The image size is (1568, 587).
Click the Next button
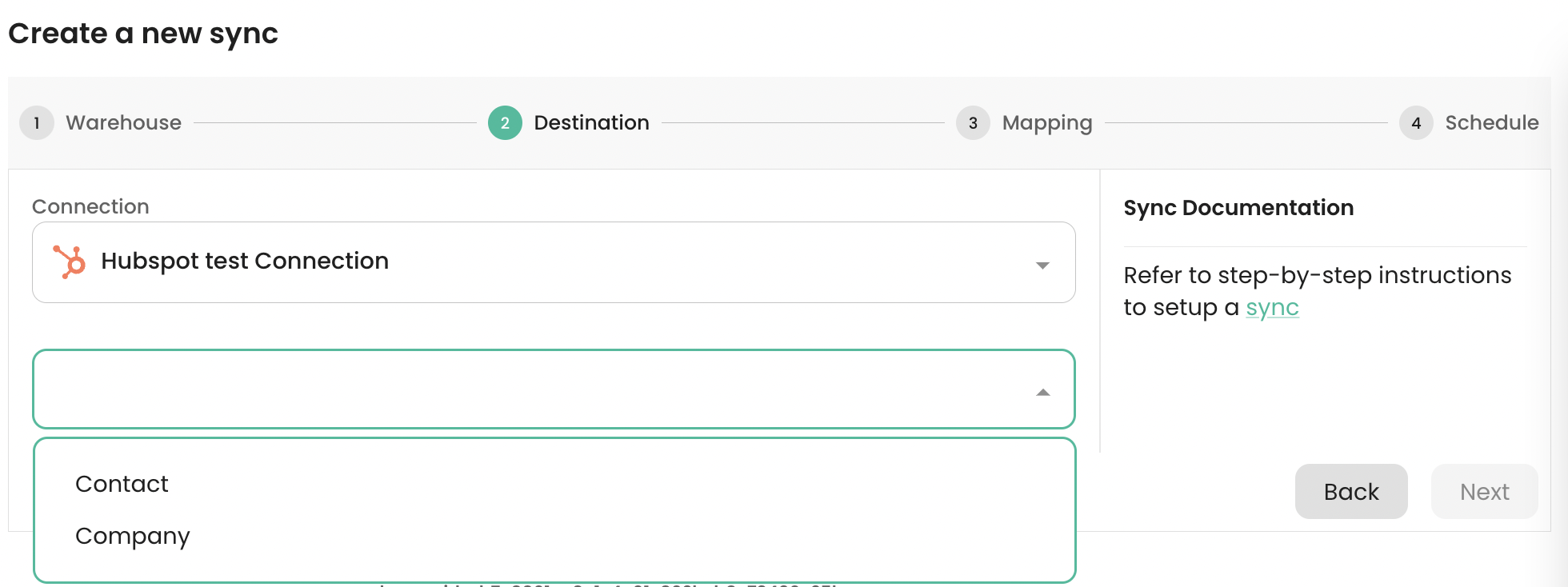point(1484,491)
